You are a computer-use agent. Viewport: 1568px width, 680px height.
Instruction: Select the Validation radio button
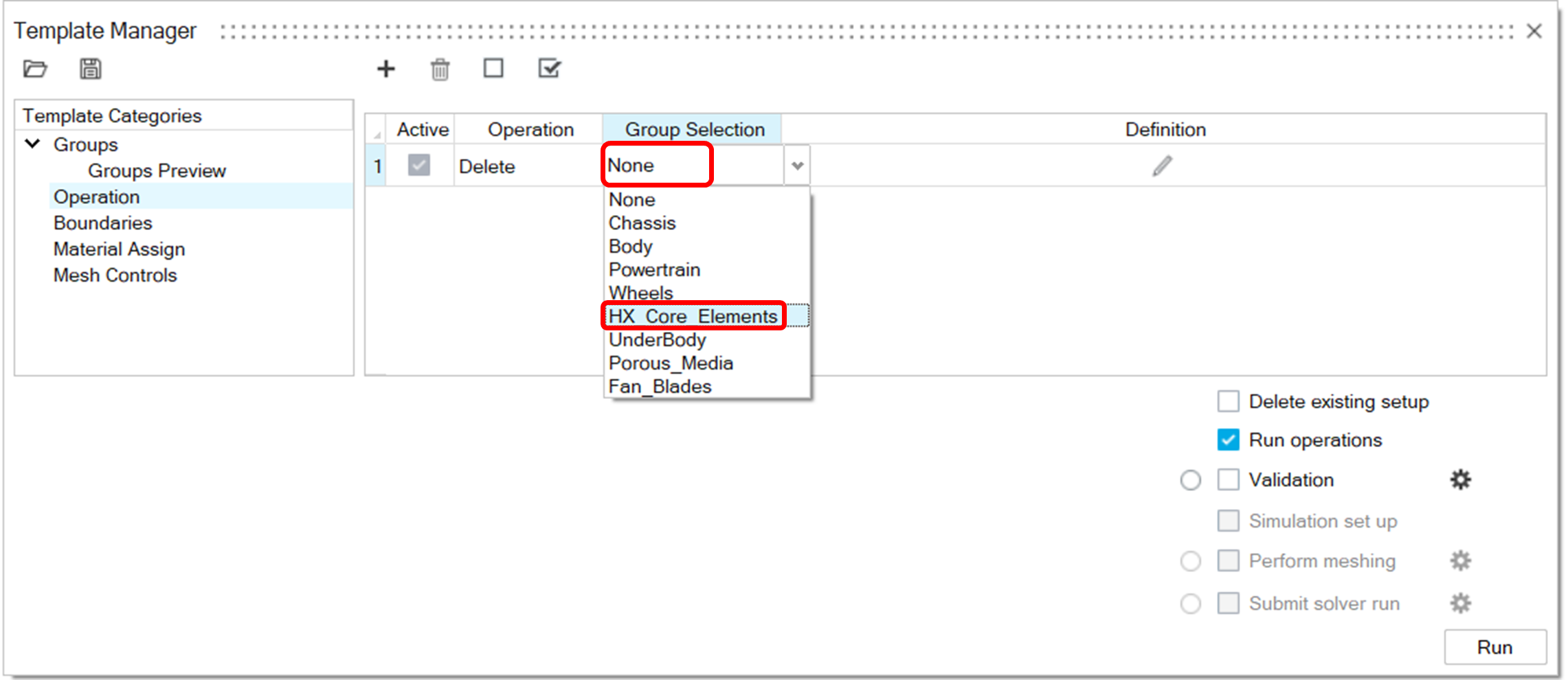tap(1191, 480)
